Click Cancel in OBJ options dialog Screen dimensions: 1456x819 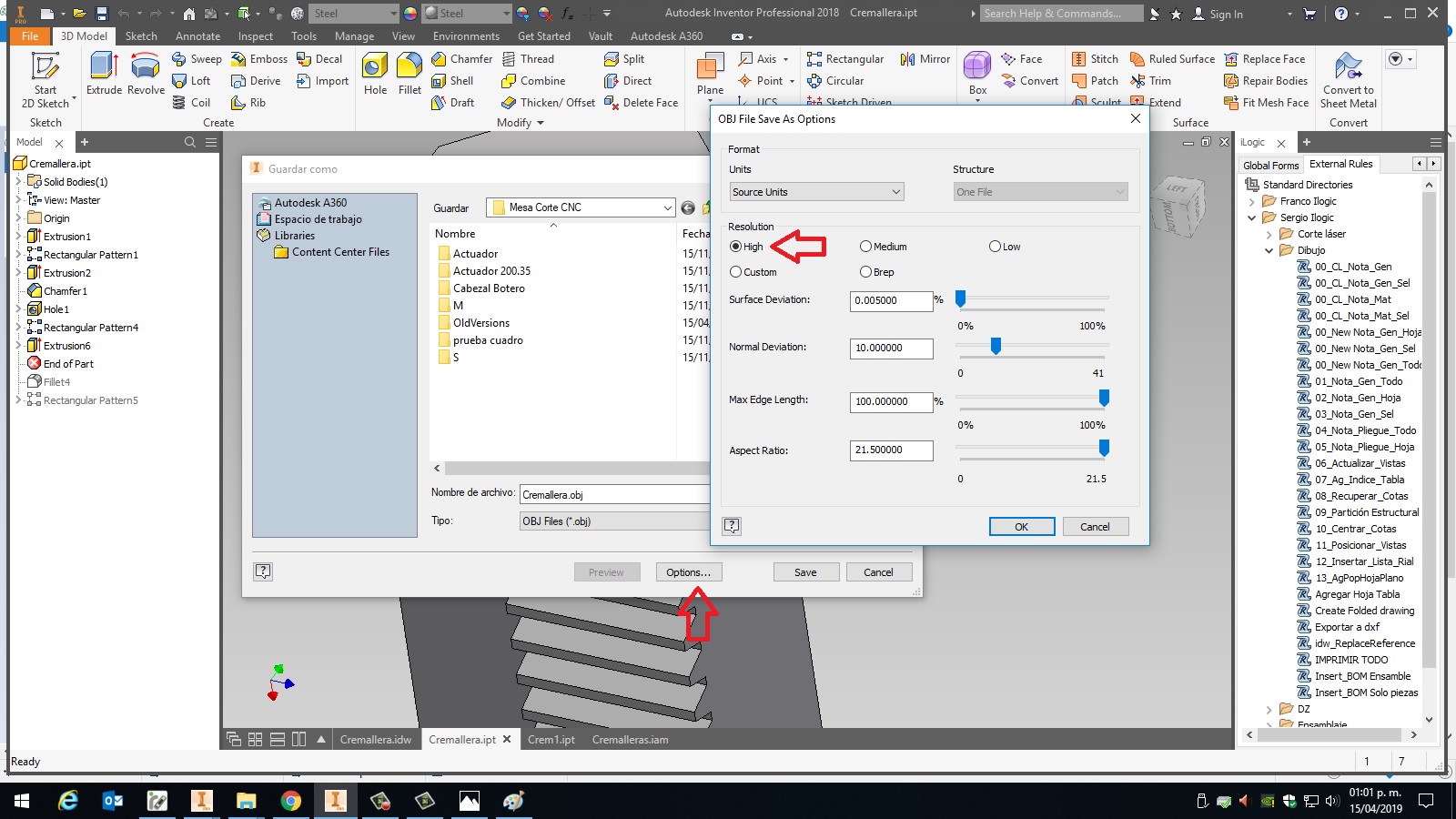(x=1095, y=527)
